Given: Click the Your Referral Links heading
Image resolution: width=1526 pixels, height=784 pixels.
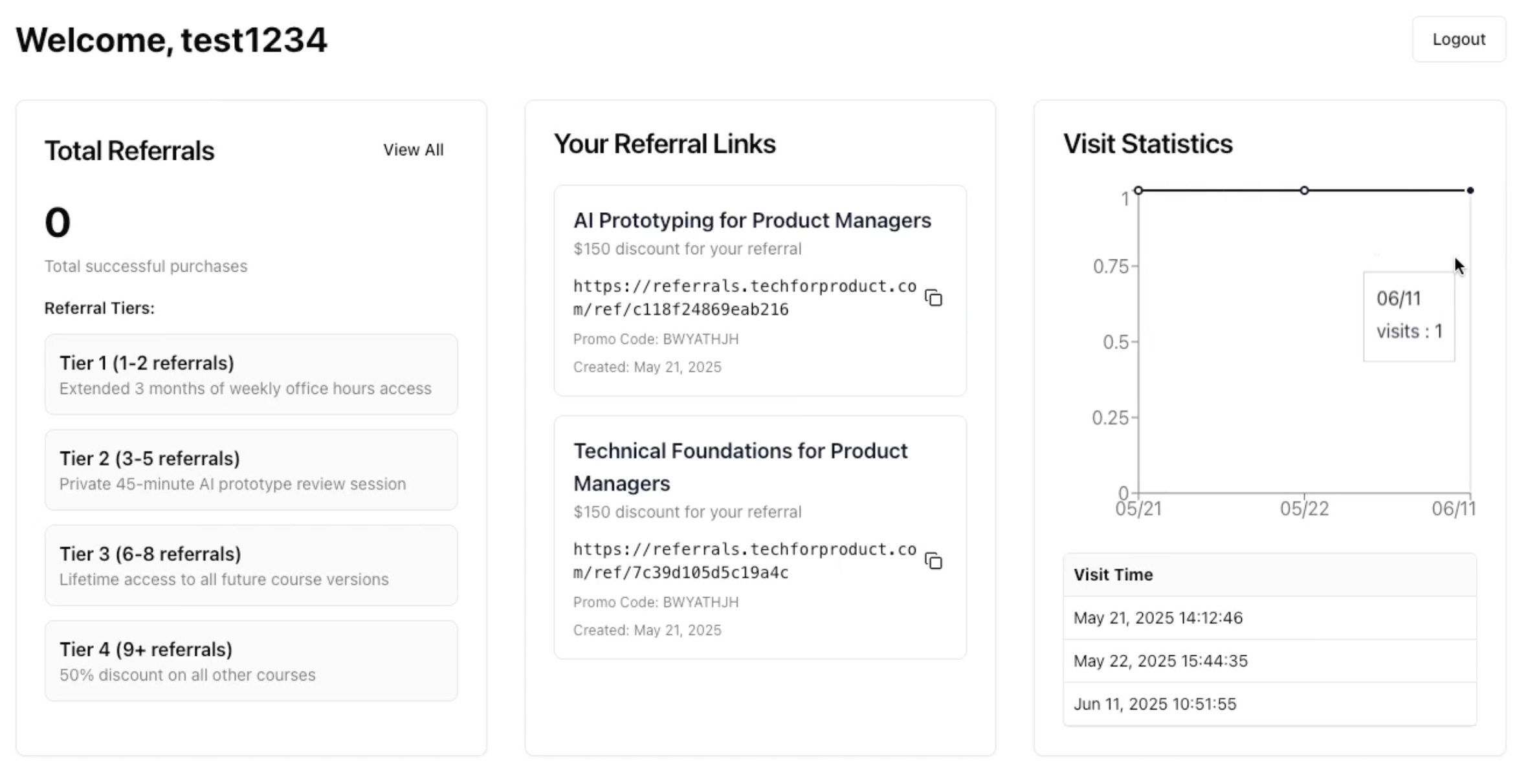Looking at the screenshot, I should pyautogui.click(x=665, y=144).
